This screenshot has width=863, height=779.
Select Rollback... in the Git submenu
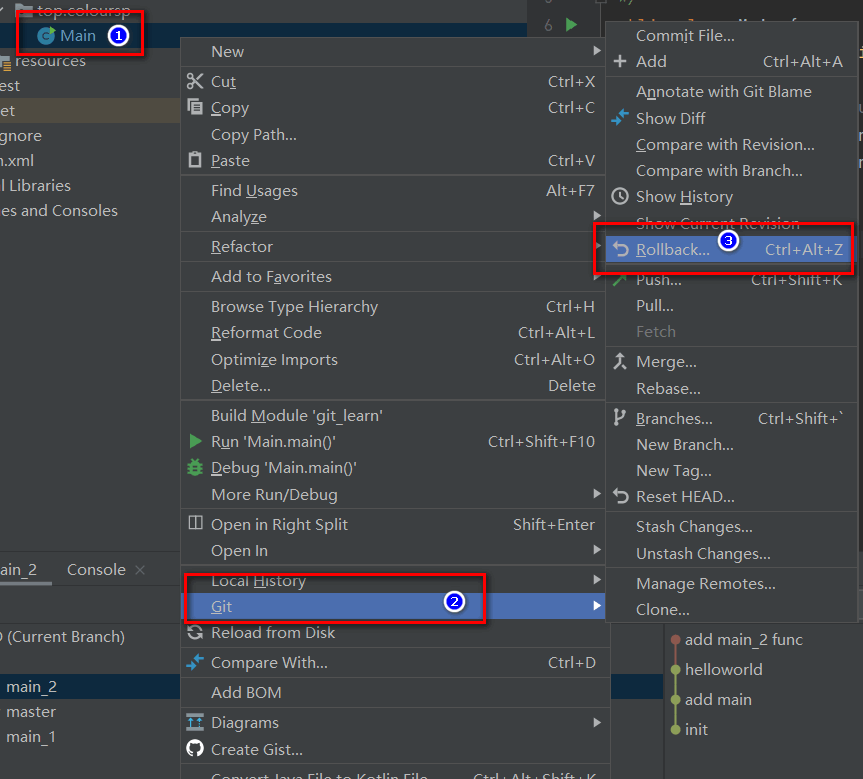coord(672,250)
